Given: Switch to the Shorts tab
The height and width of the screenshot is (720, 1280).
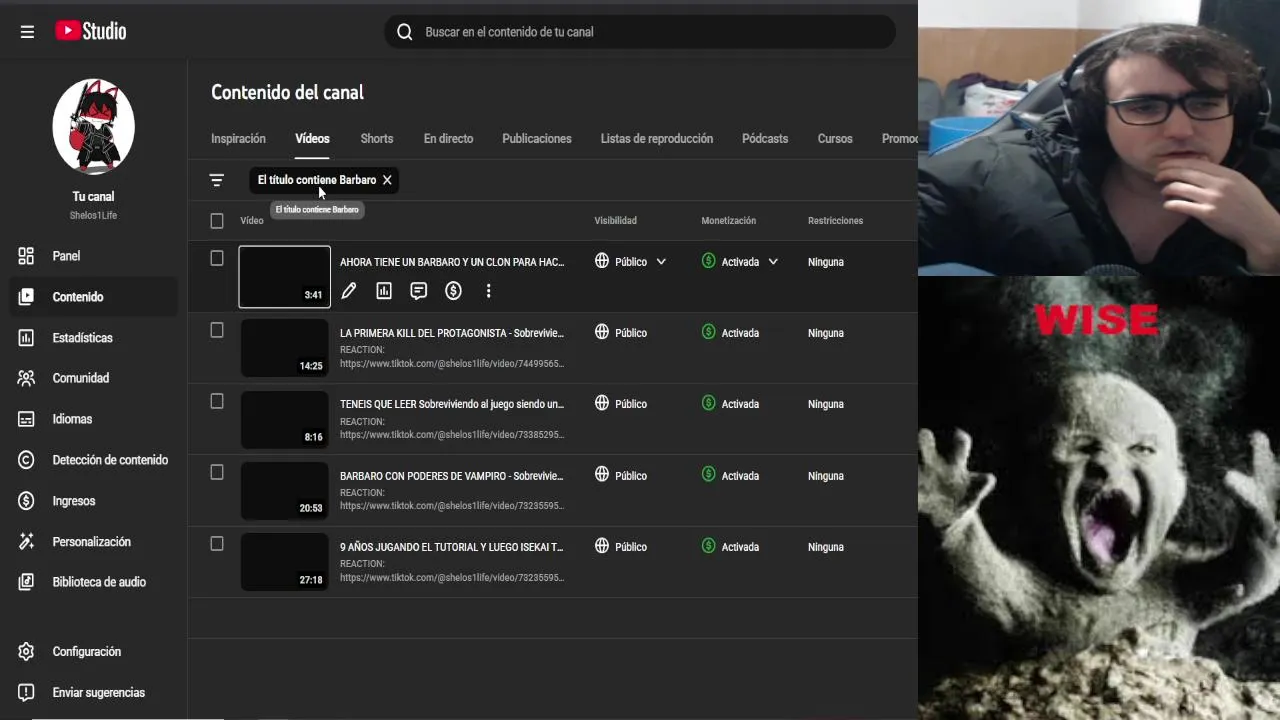Looking at the screenshot, I should [377, 139].
